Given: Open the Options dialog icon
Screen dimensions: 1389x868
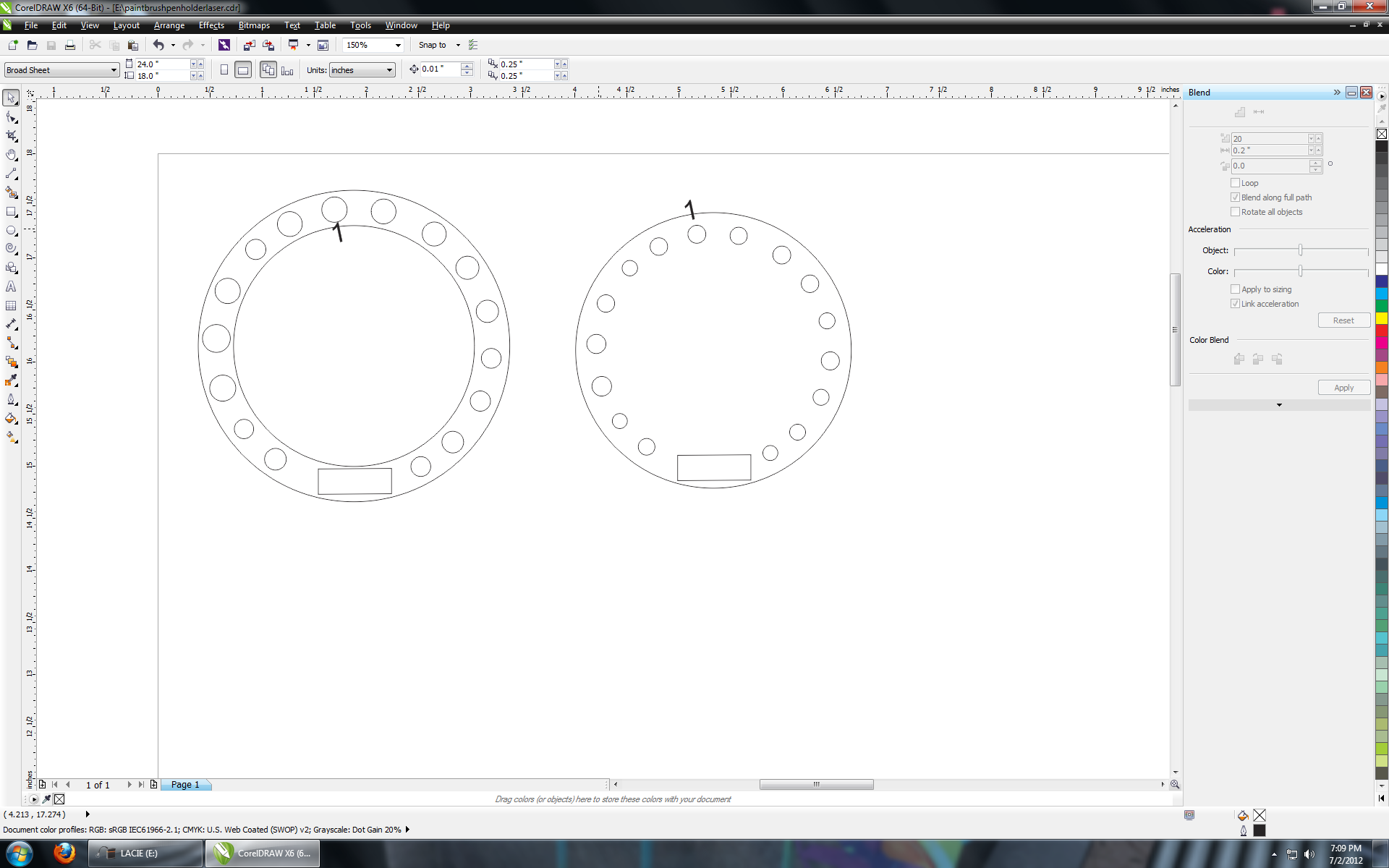Looking at the screenshot, I should (x=473, y=45).
